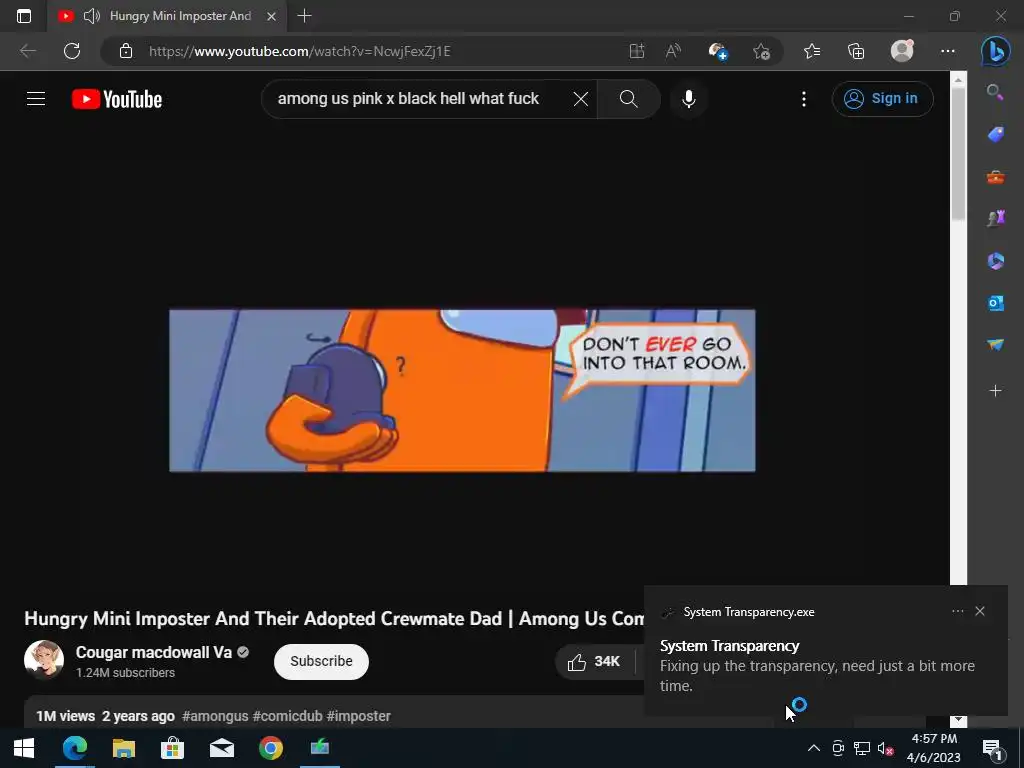Open the Cougar macdowall Va channel name
Screen dimensions: 1024x768
(153, 652)
